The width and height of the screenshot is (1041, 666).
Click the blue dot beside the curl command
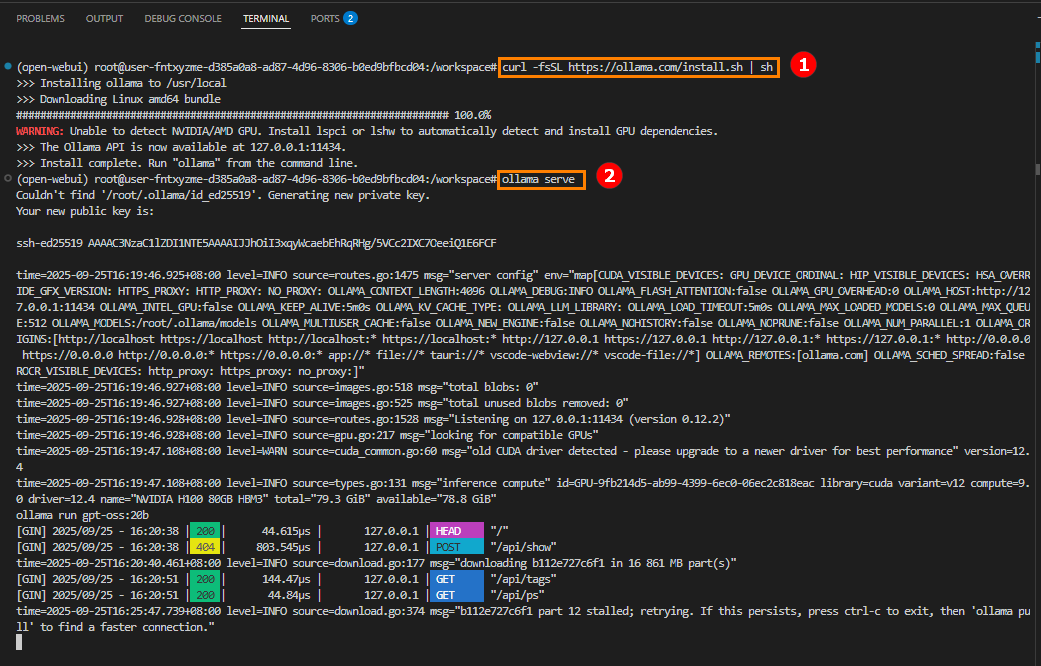pos(8,66)
